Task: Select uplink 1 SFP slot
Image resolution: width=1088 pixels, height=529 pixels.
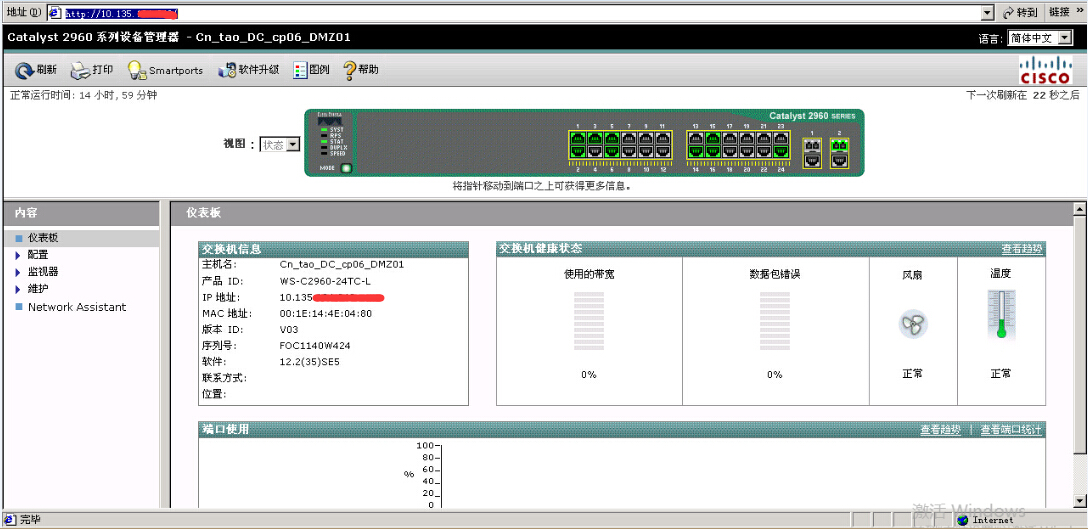Action: tap(812, 146)
